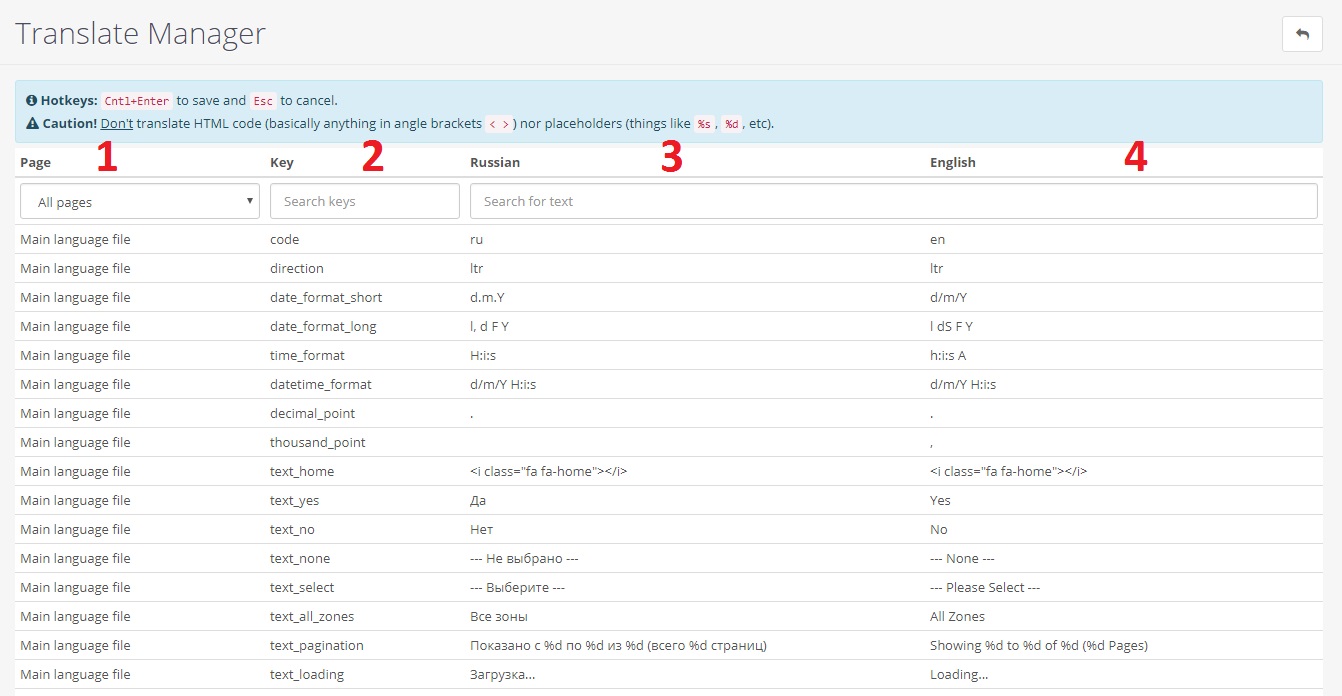
Task: Click the back arrow button in the header
Action: (1302, 34)
